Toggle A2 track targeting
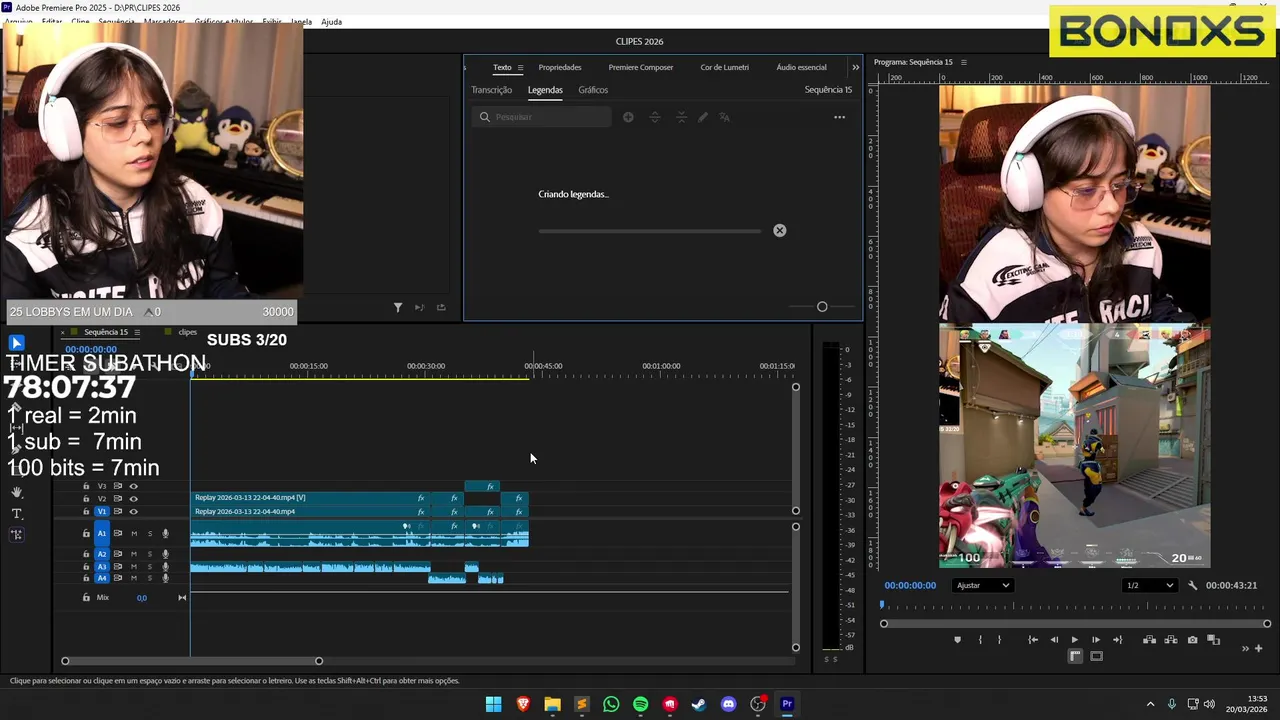This screenshot has width=1280, height=720. pos(101,554)
